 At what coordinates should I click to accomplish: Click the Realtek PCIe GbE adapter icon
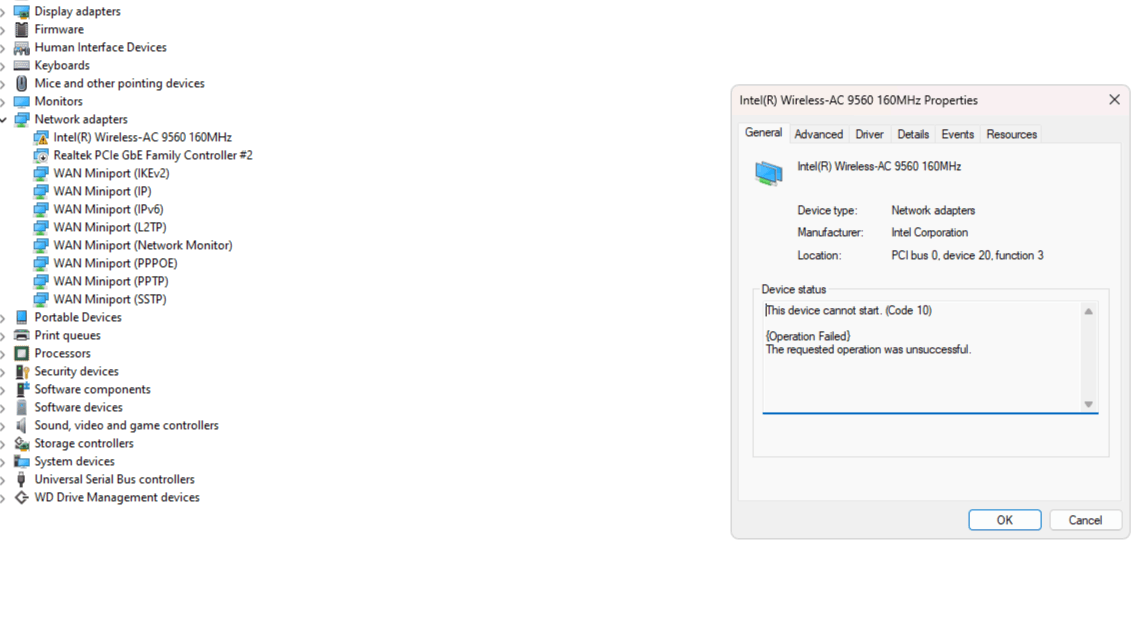click(41, 156)
